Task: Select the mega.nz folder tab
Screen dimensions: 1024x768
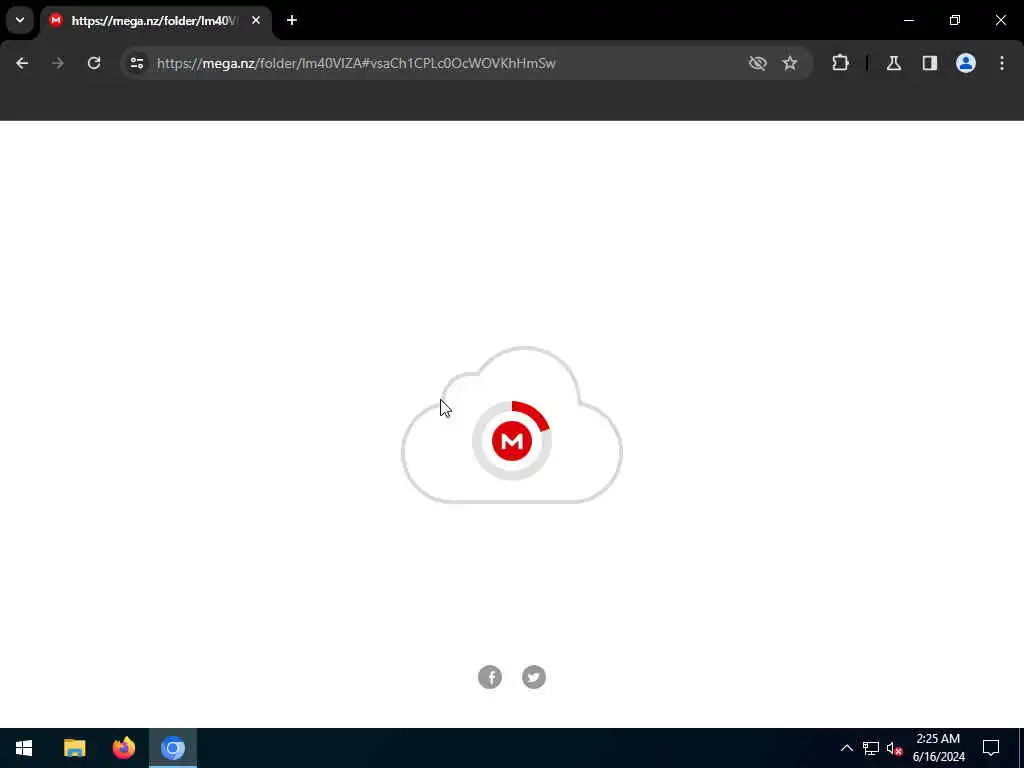Action: click(155, 21)
